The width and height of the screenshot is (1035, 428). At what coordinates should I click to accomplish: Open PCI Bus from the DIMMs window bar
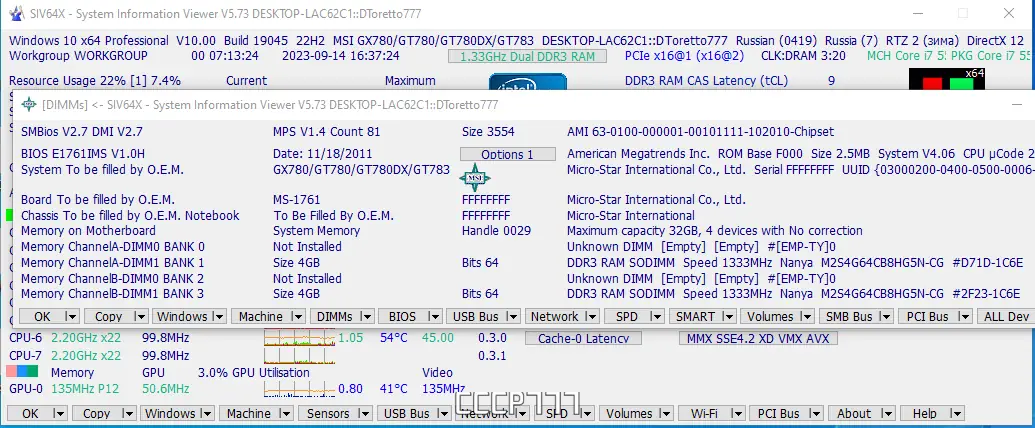point(928,316)
